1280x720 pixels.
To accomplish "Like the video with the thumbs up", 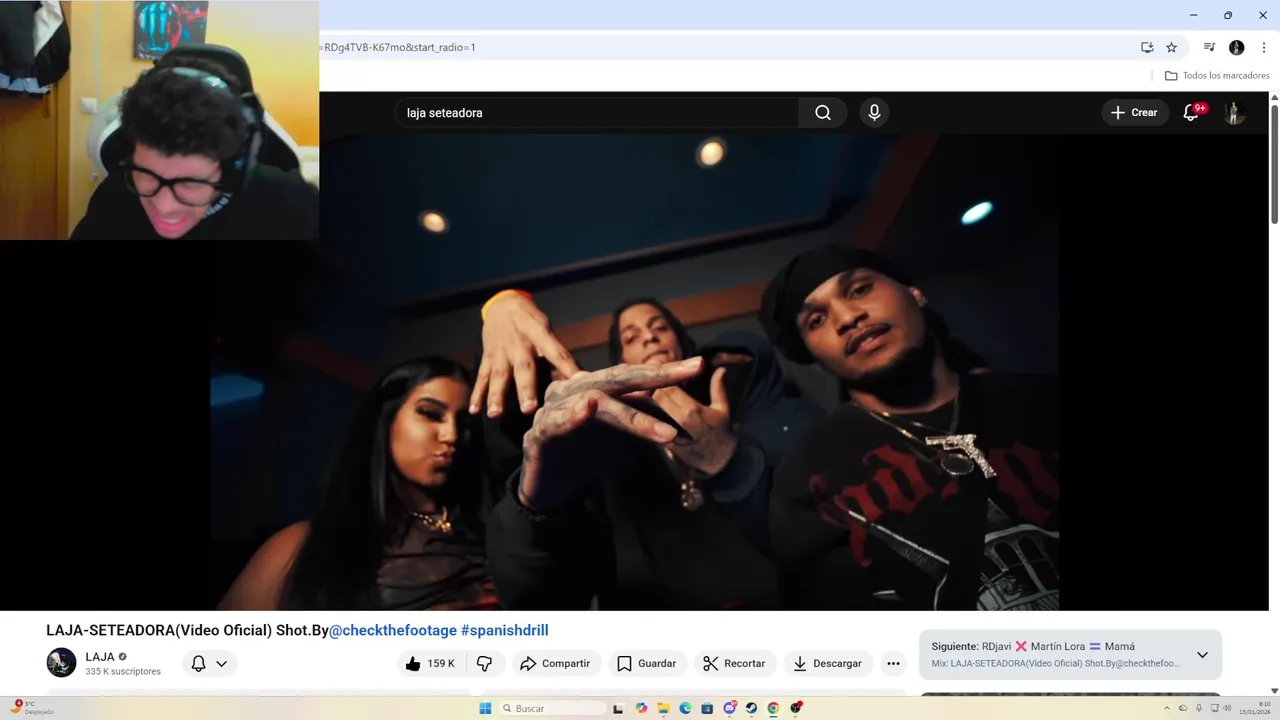I will click(x=430, y=663).
